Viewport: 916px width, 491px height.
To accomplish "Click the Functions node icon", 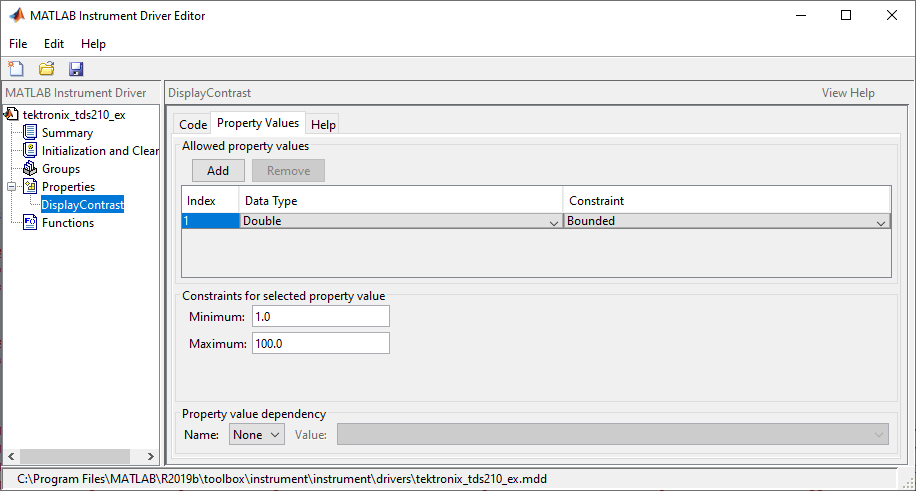I will coord(30,223).
